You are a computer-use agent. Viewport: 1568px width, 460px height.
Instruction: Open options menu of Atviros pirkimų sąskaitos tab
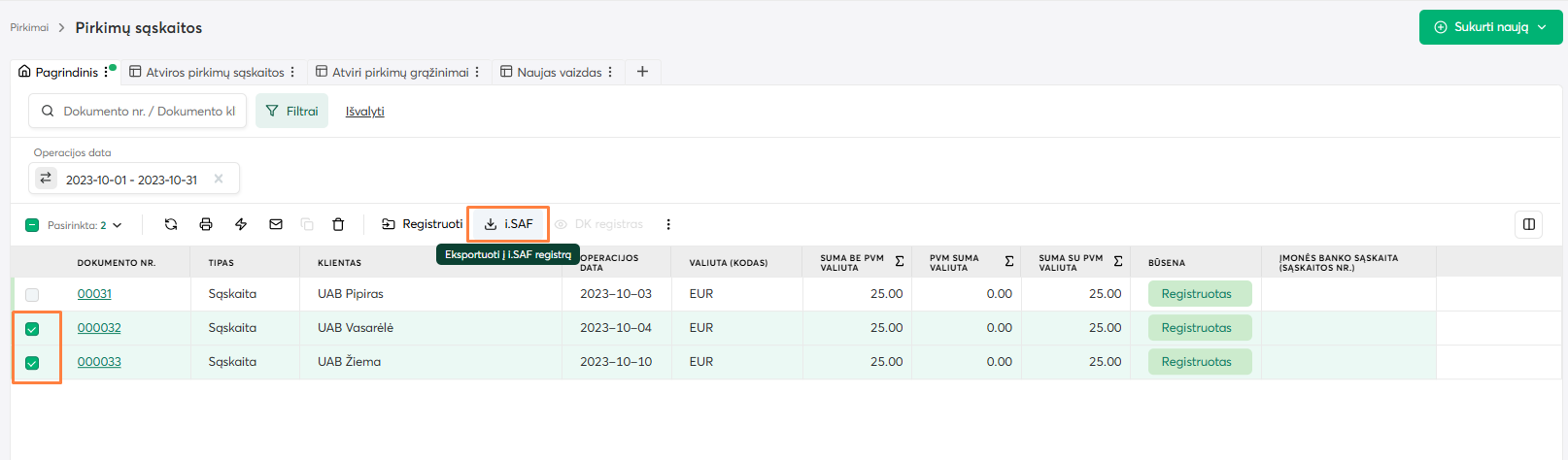(x=292, y=72)
